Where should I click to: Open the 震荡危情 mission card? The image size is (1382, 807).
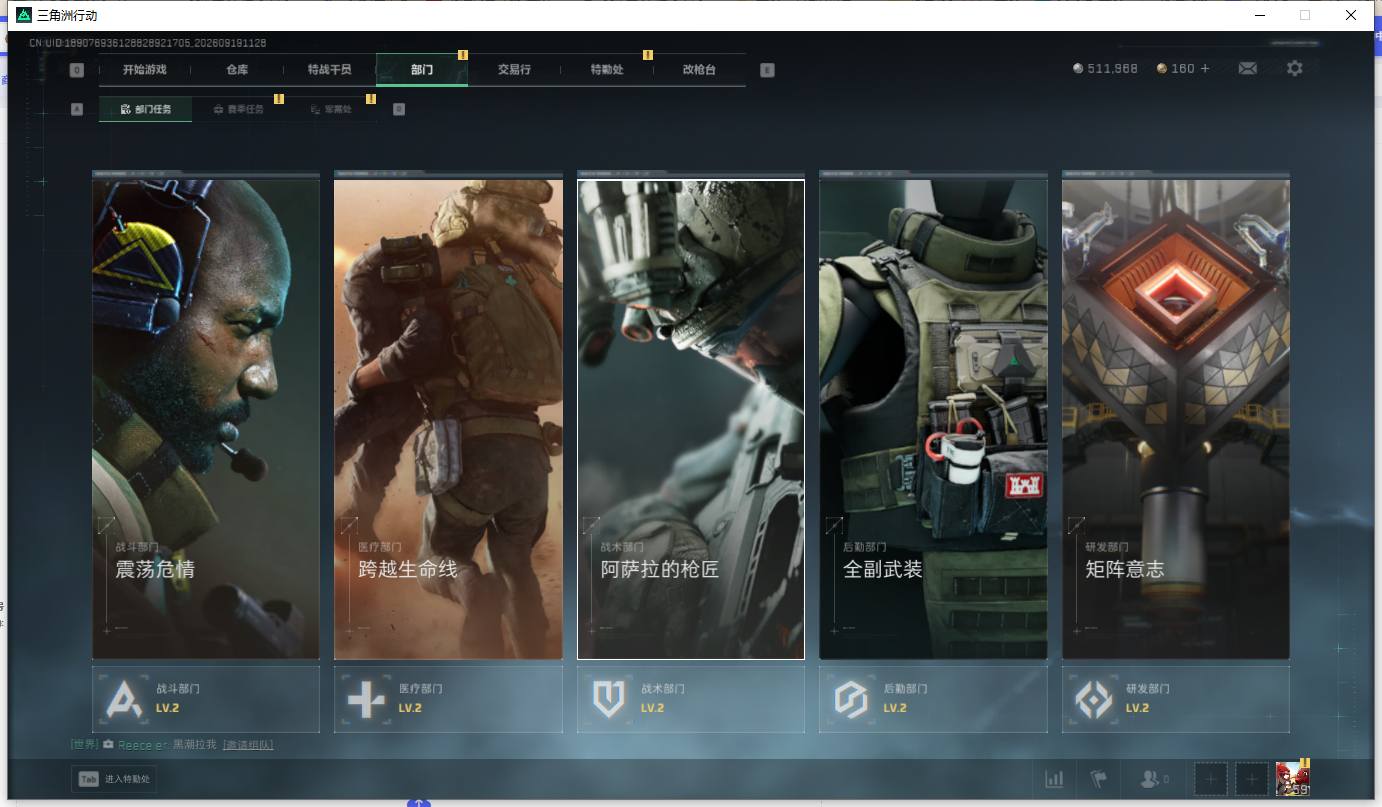(x=206, y=419)
